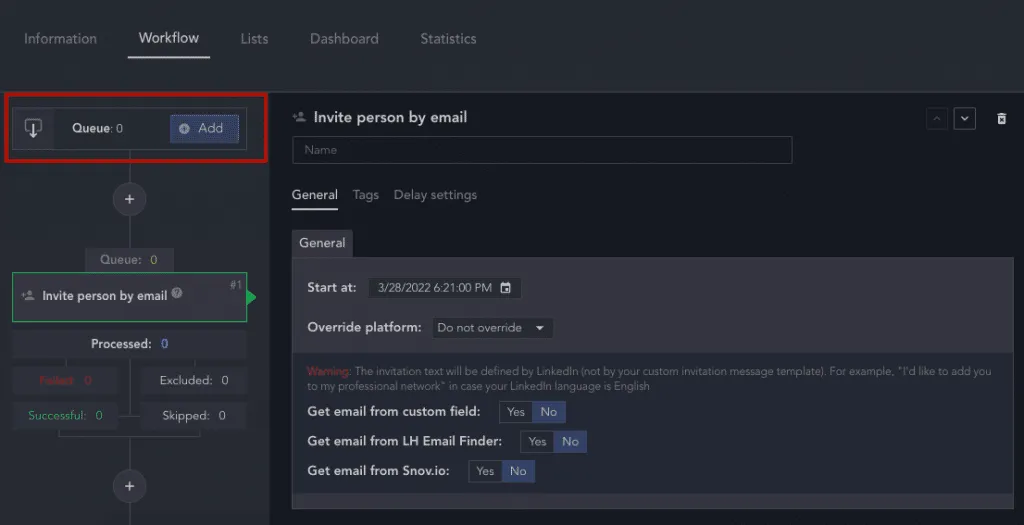Screen dimensions: 1024x525
Task: Click the plus node above the action
Action: pos(129,199)
